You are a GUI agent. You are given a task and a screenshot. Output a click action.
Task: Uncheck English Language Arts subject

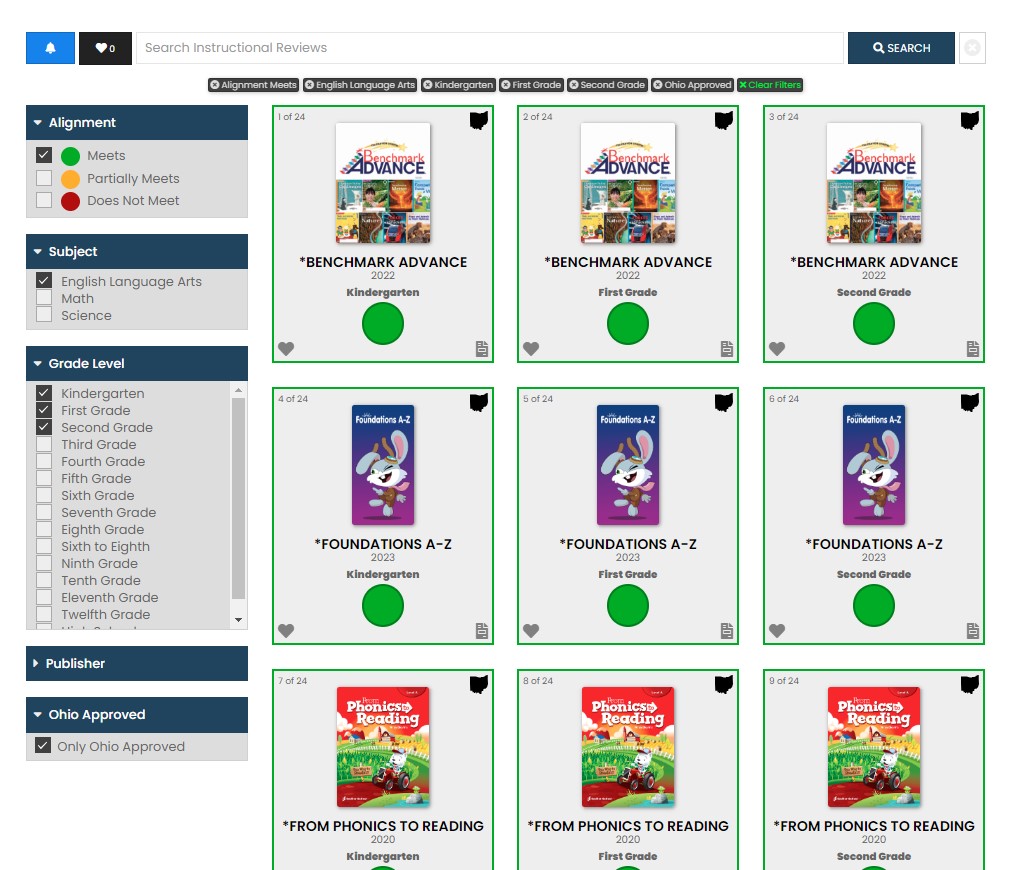tap(44, 280)
